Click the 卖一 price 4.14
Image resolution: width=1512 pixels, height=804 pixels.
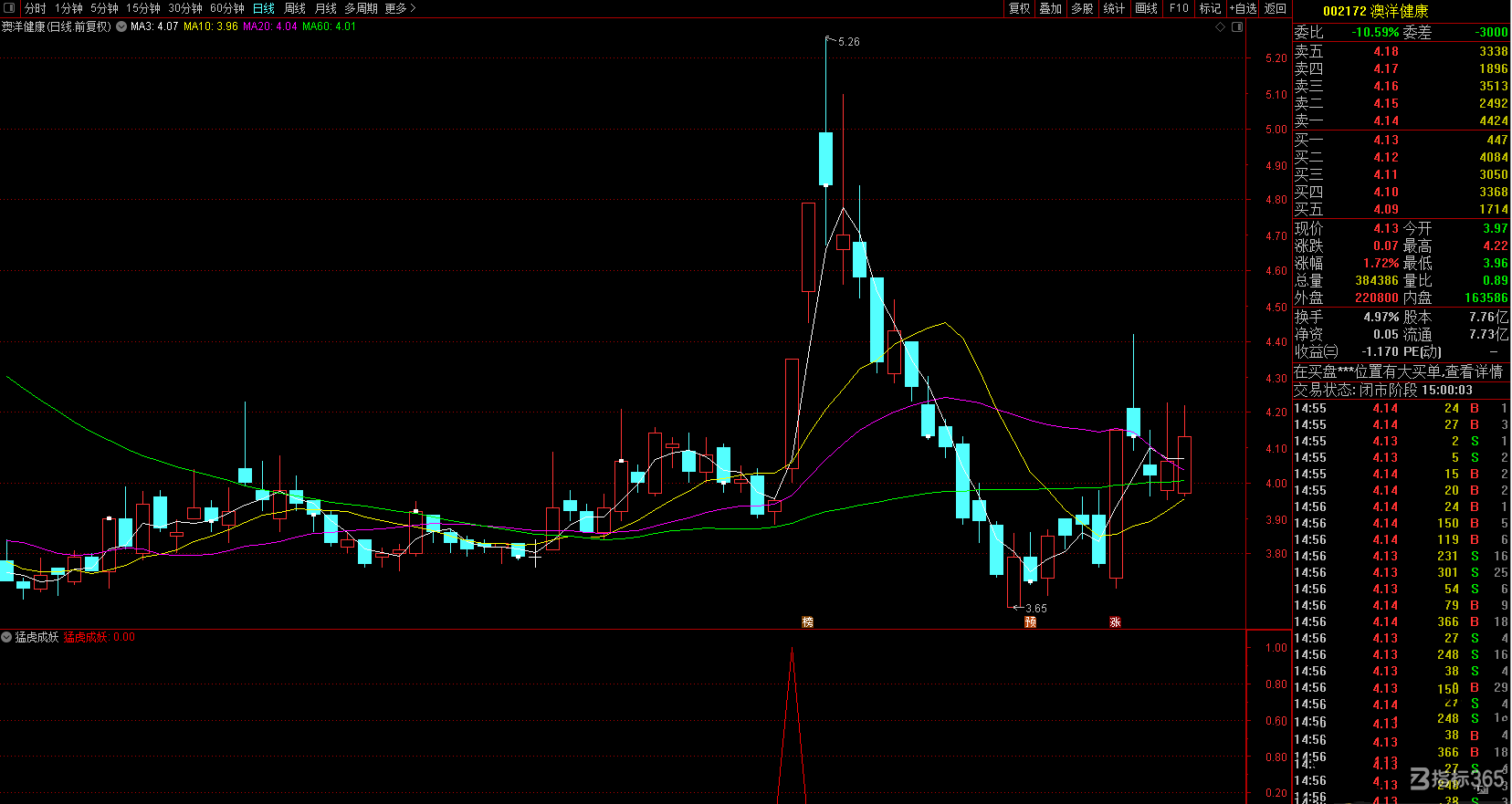pos(1386,120)
